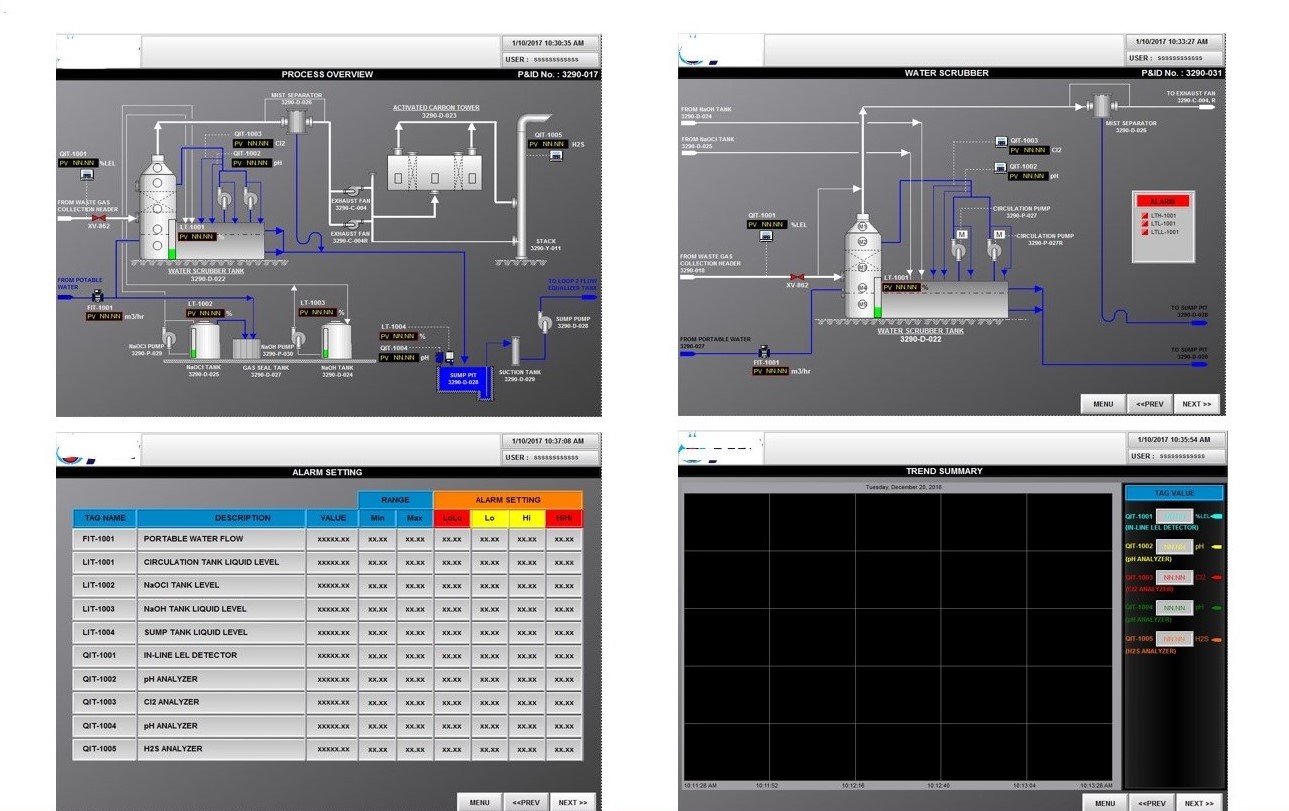Select FIT-1001 flow meter in Process Overview

[98, 297]
